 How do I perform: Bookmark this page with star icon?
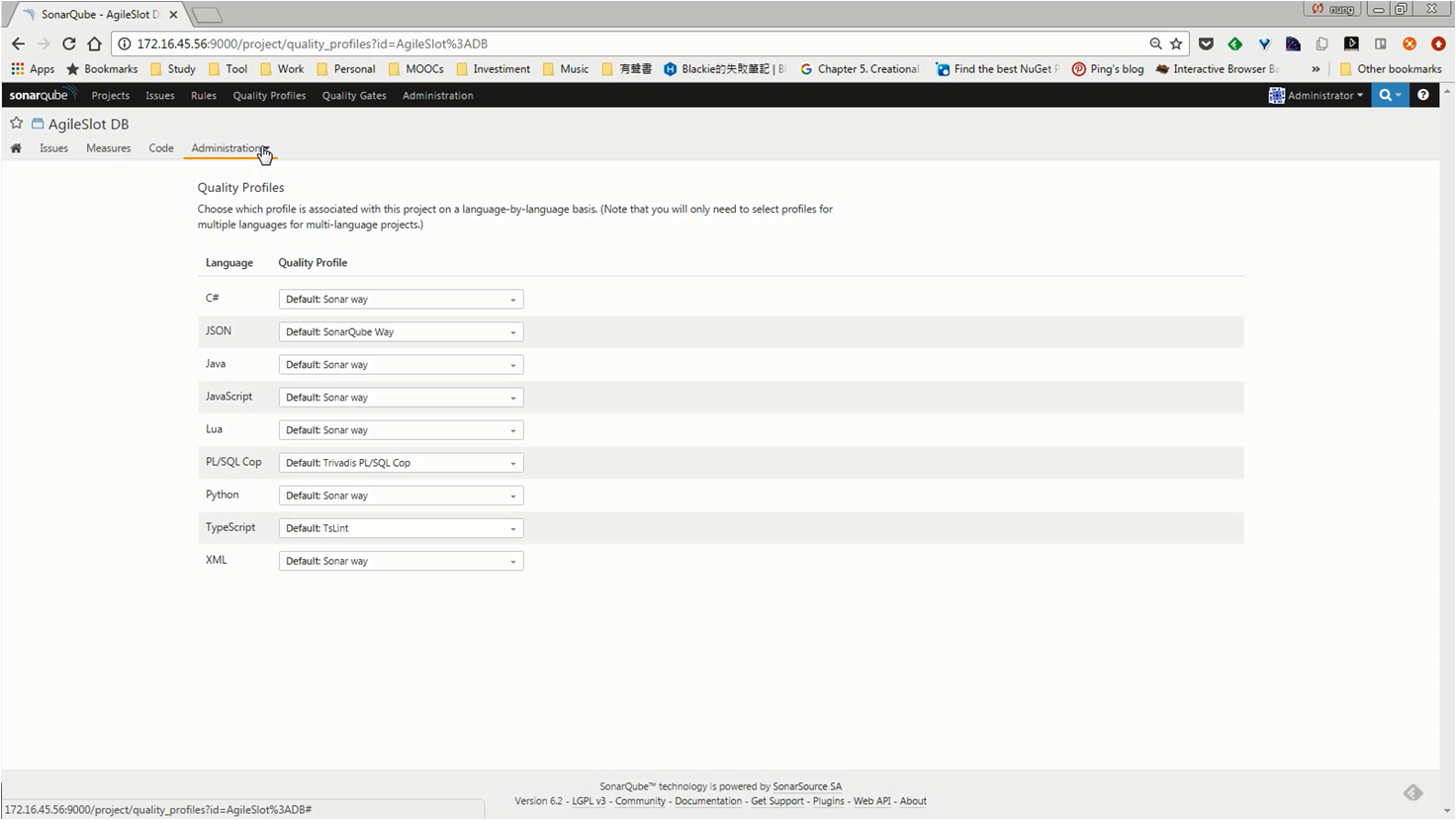click(x=1176, y=44)
